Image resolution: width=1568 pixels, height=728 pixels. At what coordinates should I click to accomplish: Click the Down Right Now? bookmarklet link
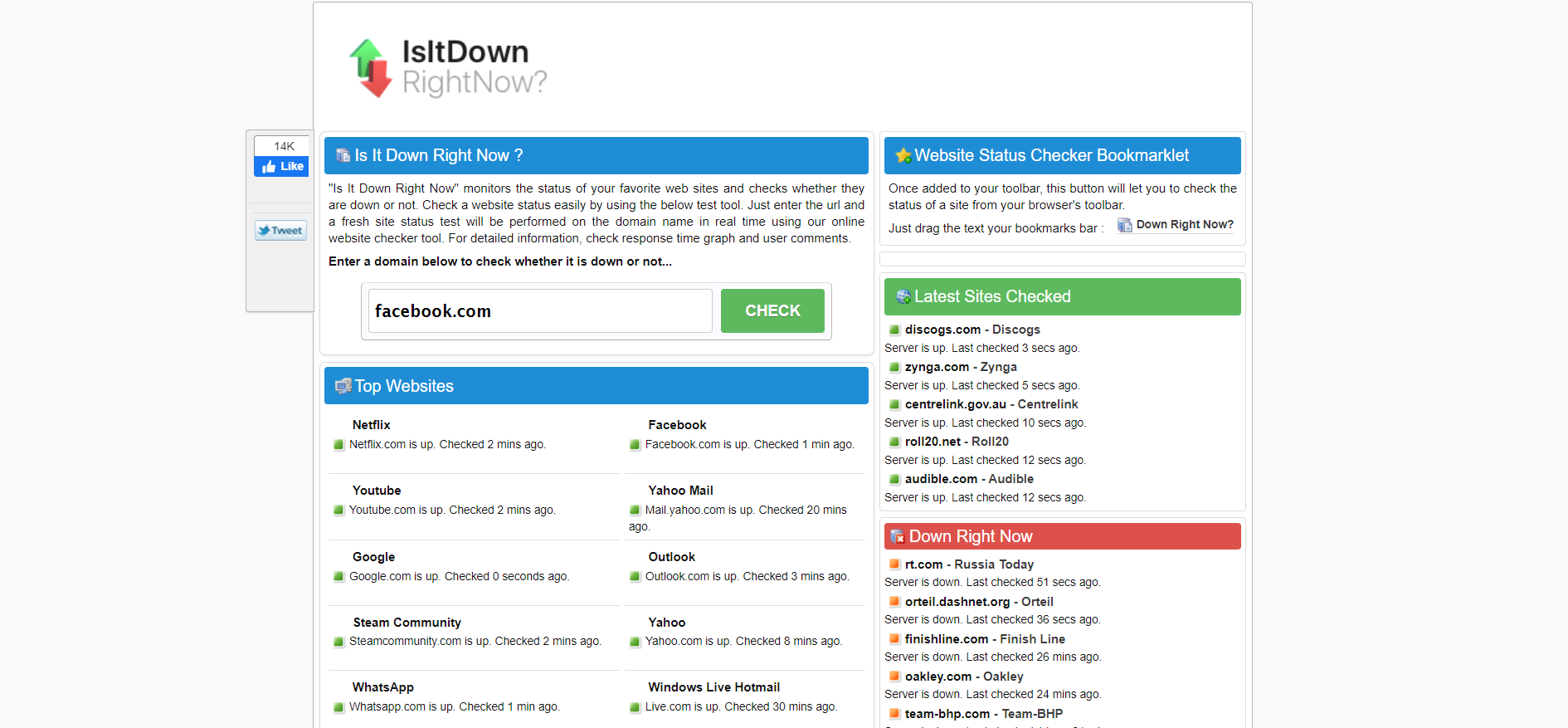[x=1184, y=225]
